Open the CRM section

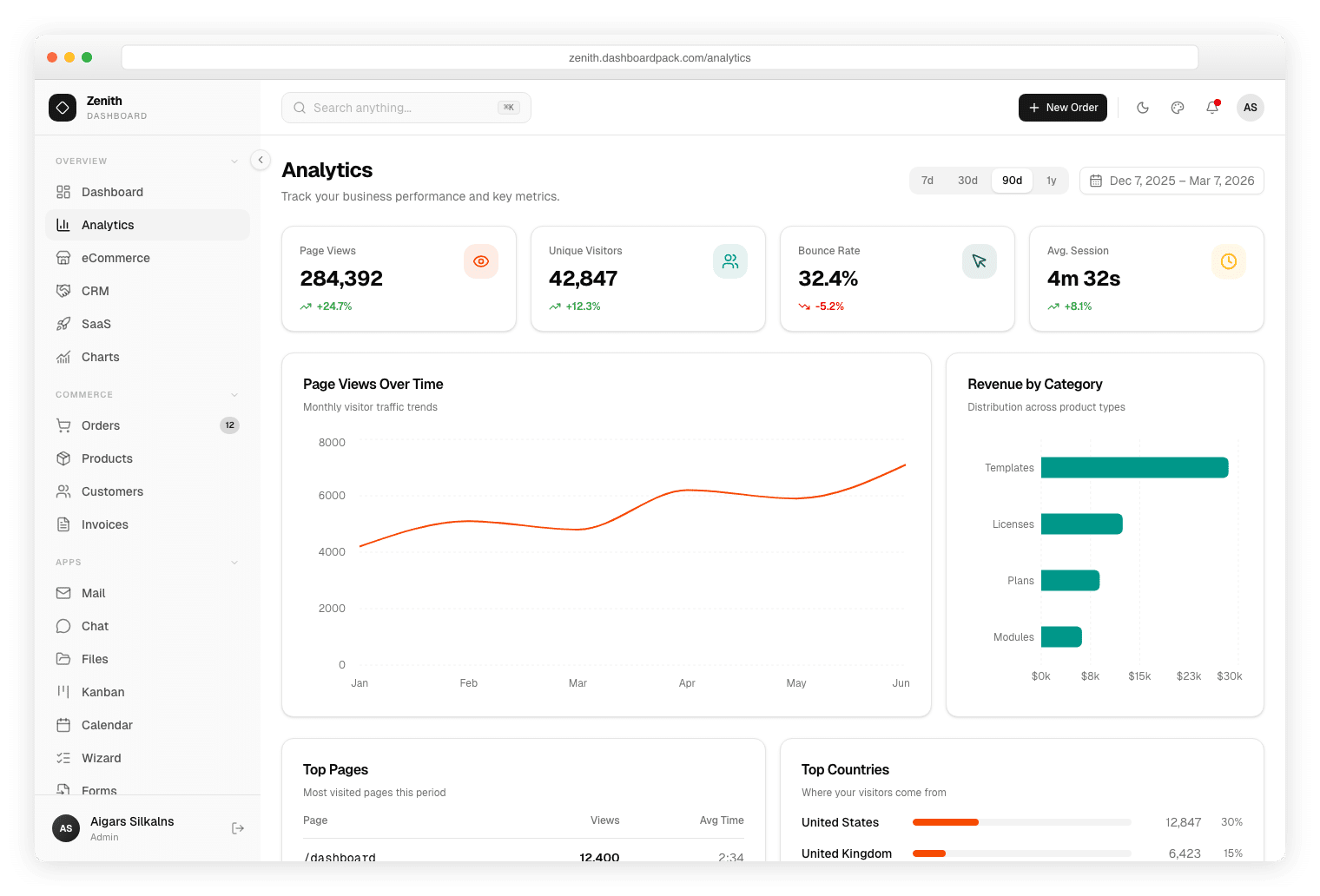(96, 290)
